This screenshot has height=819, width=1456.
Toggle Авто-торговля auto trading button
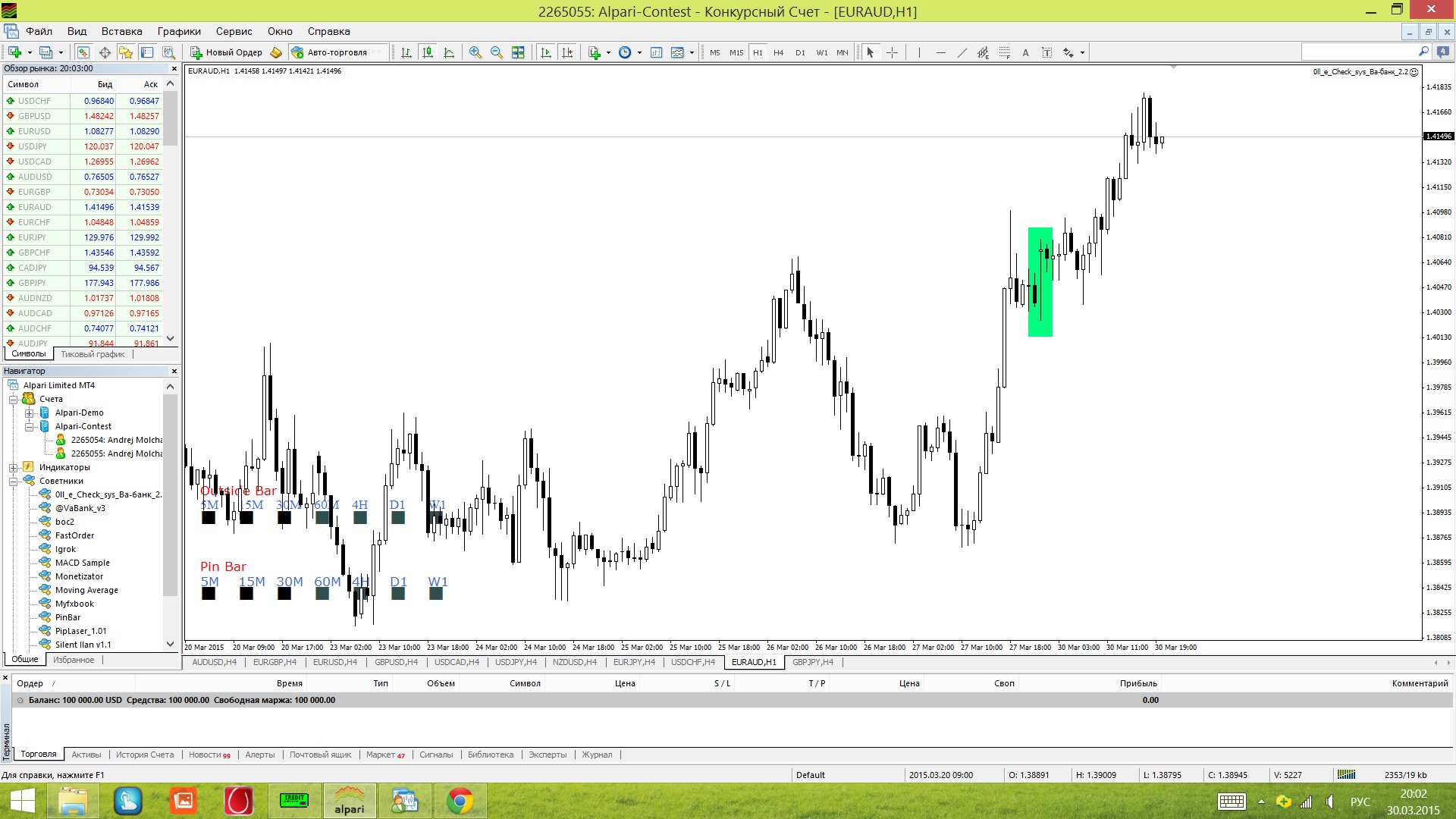coord(330,52)
